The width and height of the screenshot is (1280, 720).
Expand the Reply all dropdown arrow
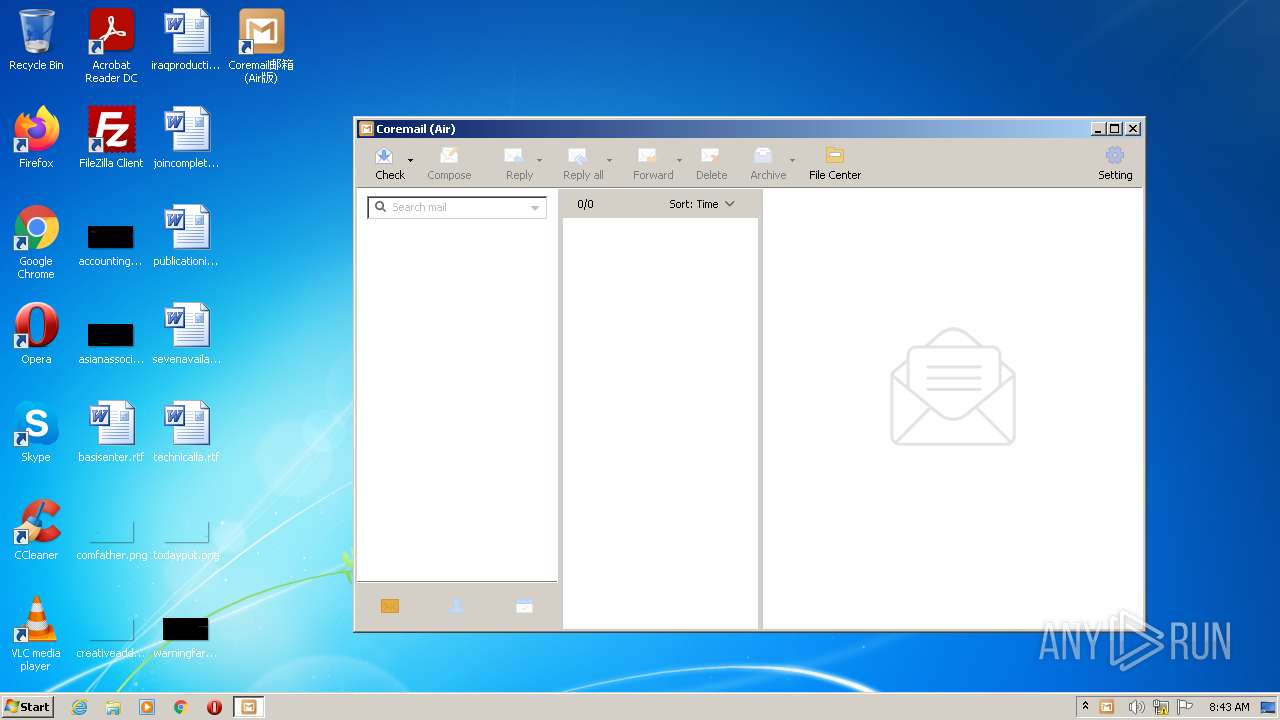click(610, 160)
